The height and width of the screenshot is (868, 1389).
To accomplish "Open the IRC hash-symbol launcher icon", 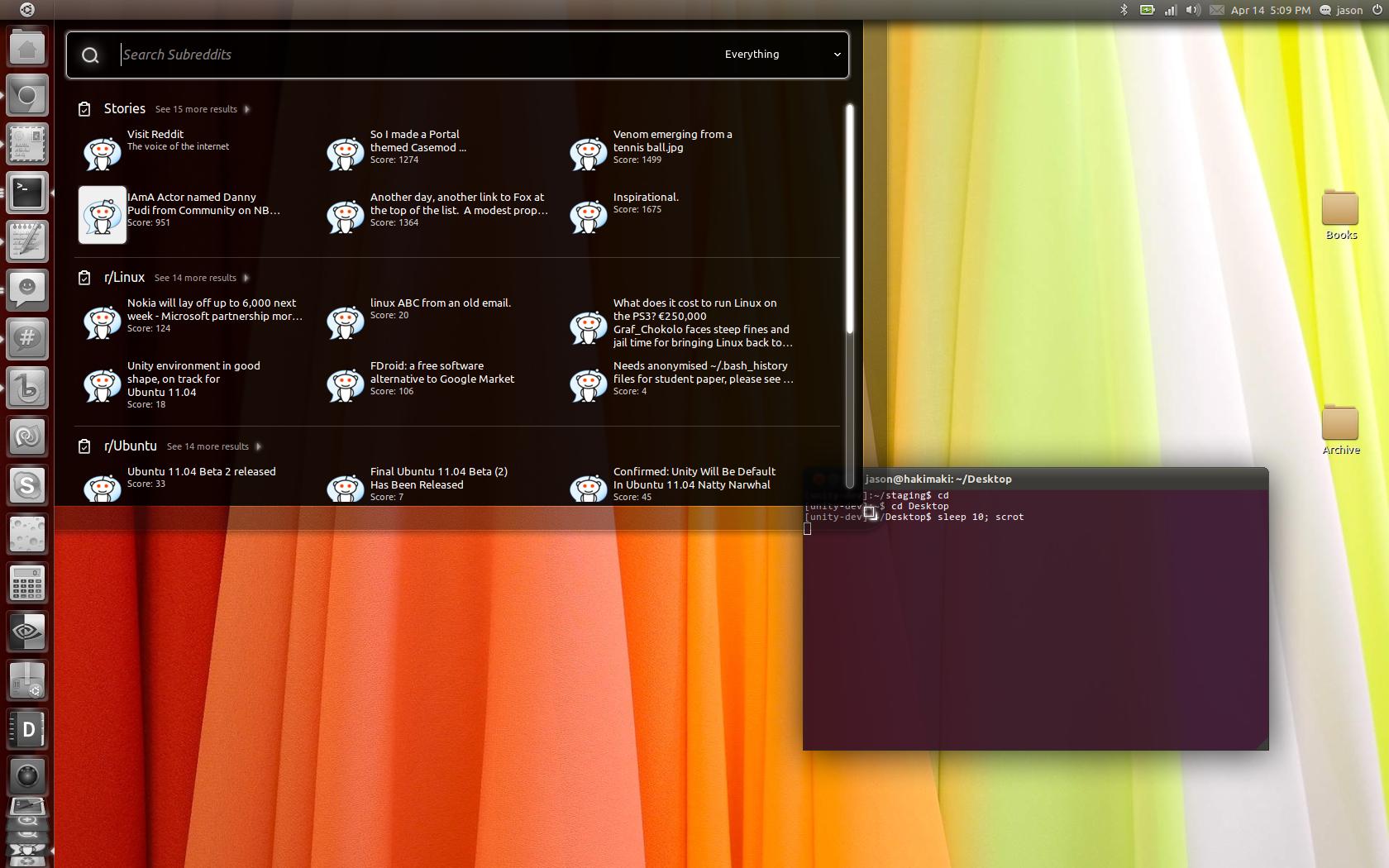I will 26,339.
